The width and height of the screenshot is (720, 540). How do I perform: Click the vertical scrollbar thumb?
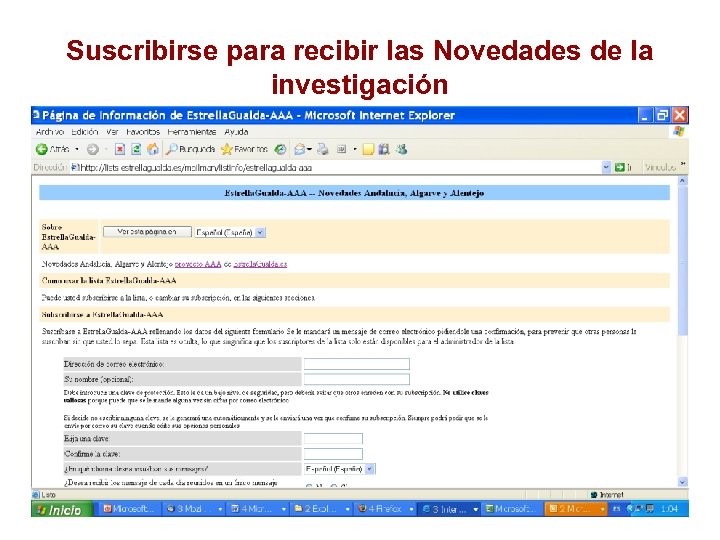[x=682, y=261]
